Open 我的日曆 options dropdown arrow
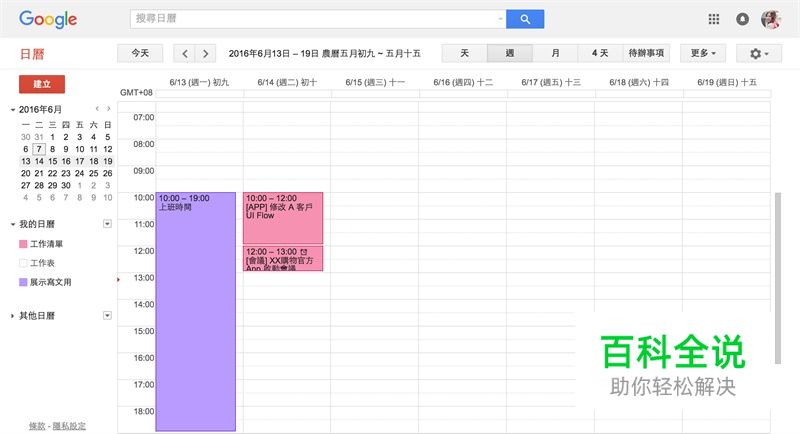The width and height of the screenshot is (800, 434). click(107, 224)
